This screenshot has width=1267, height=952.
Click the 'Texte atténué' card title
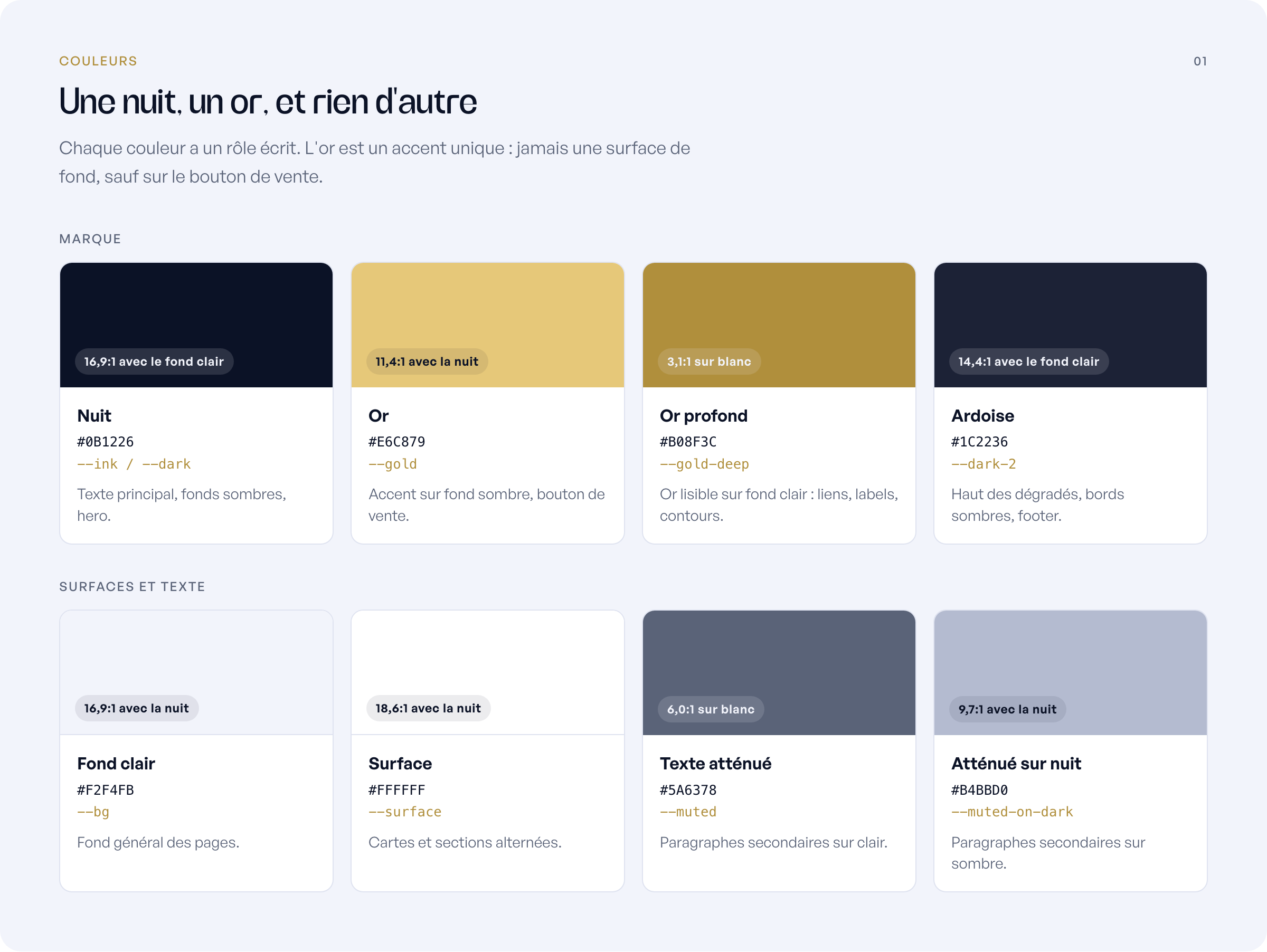pos(715,764)
